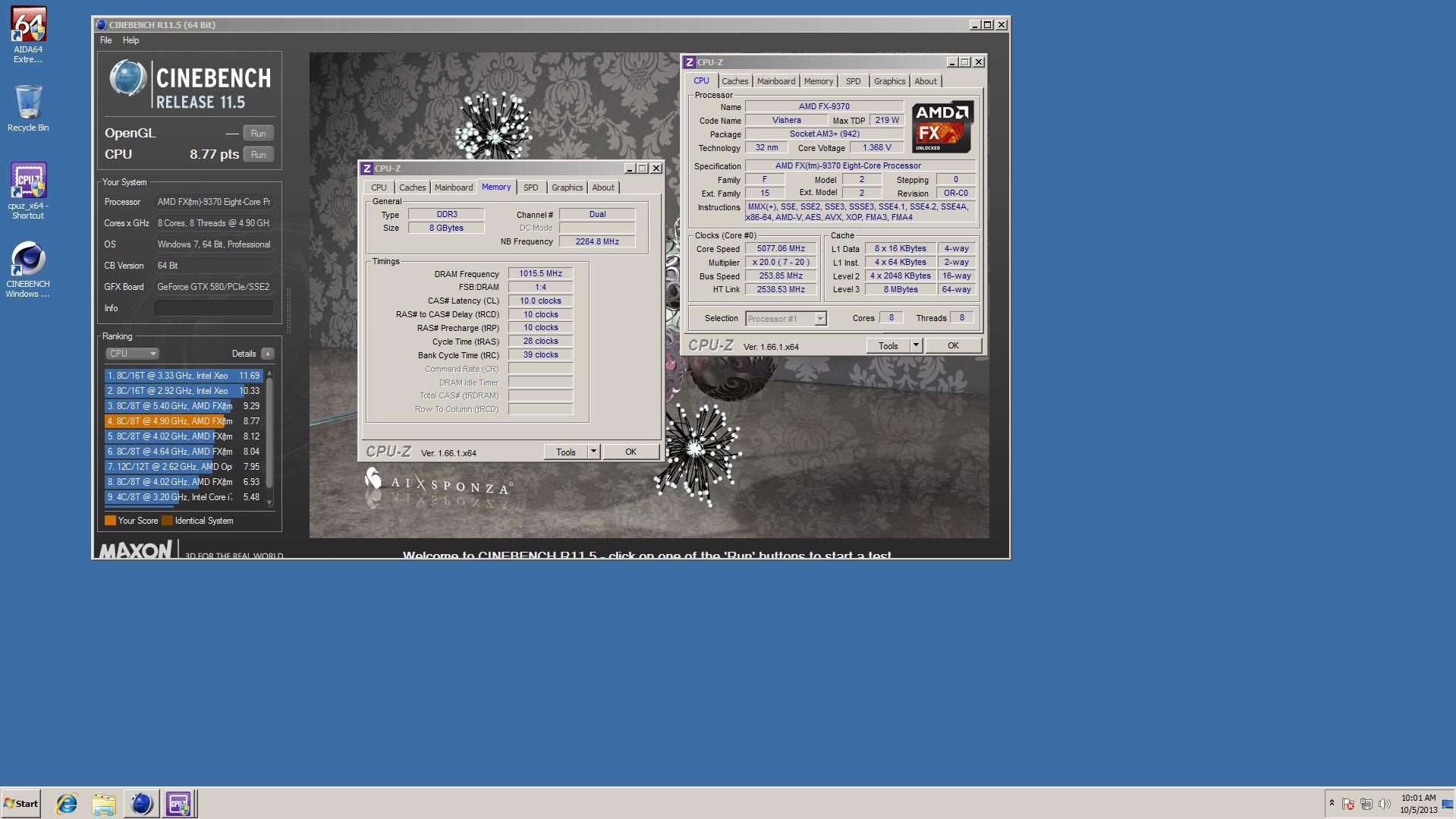Open the File menu in Cinebench

coord(106,40)
